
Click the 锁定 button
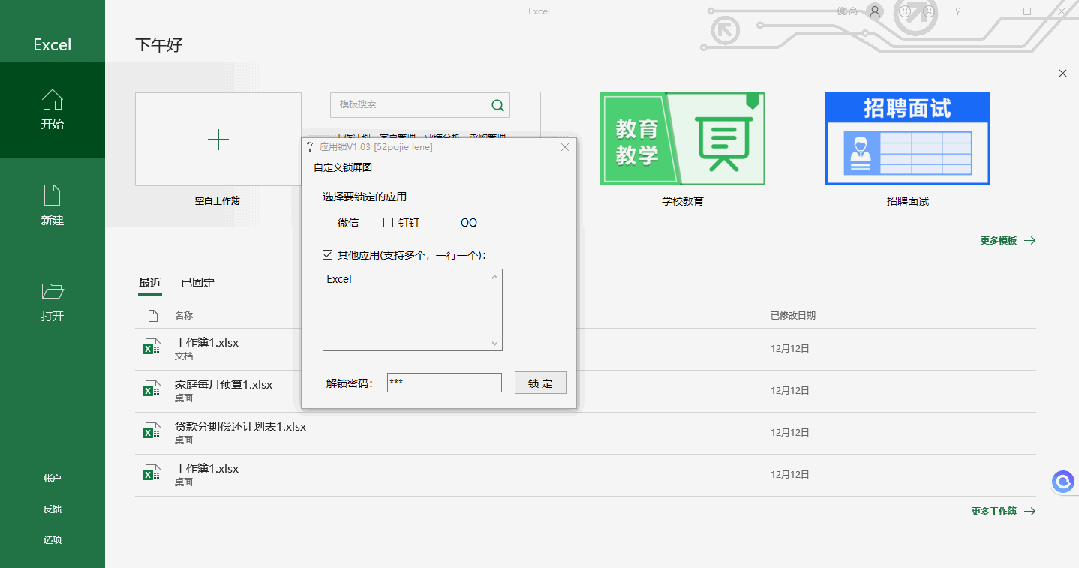click(x=541, y=383)
